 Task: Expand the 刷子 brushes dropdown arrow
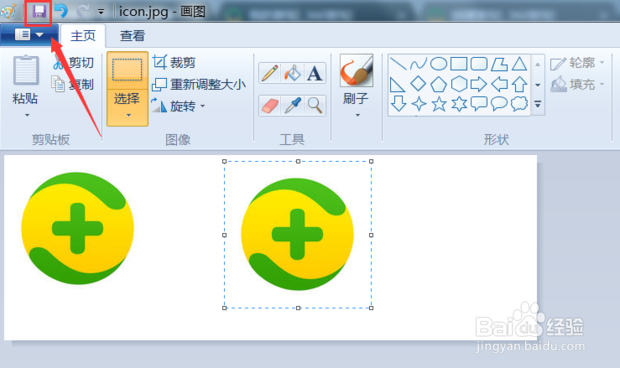tap(357, 115)
